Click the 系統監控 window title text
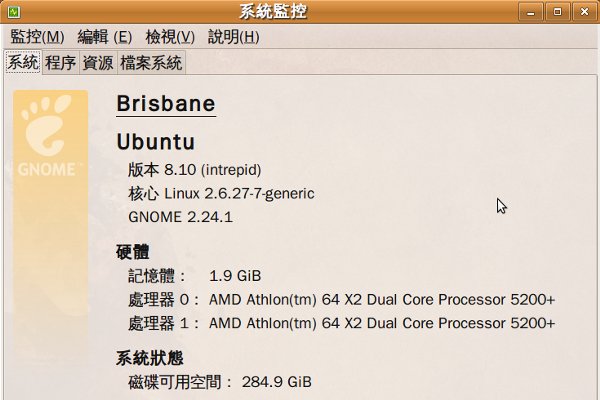Viewport: 600px width, 400px height. click(x=273, y=11)
